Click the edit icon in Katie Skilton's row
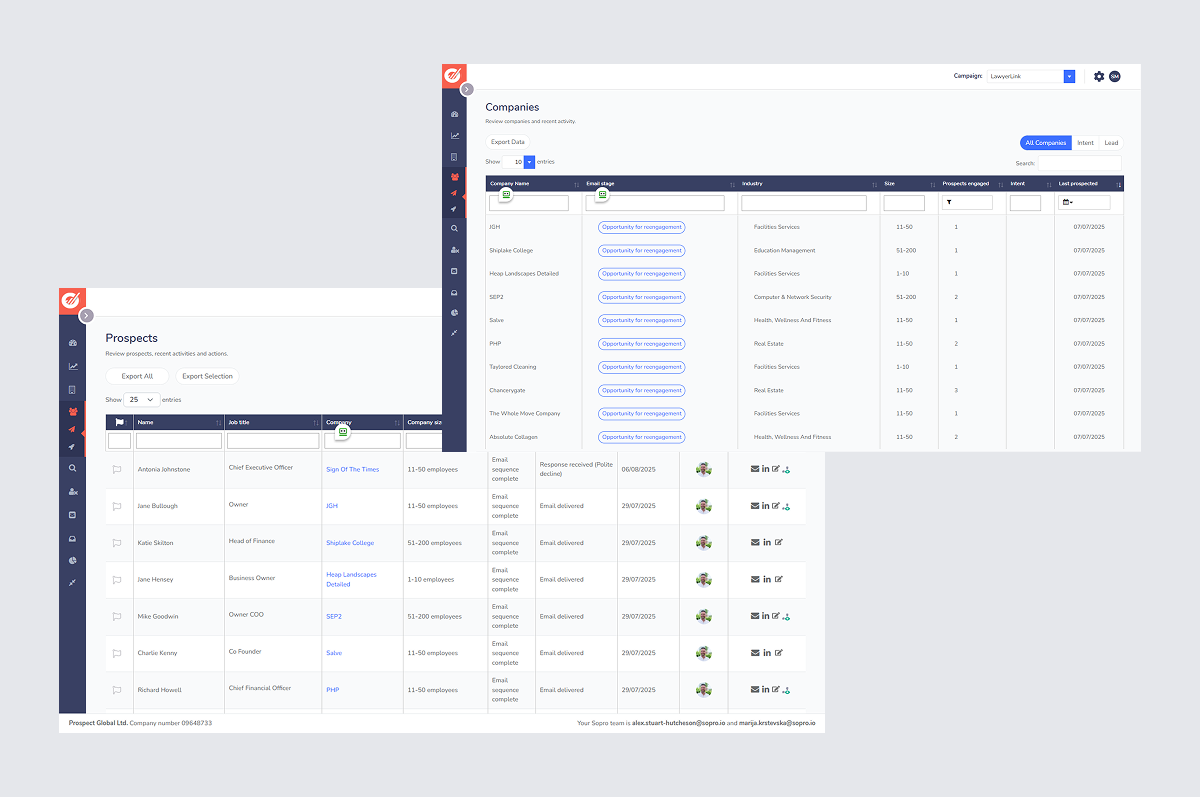 coord(778,542)
